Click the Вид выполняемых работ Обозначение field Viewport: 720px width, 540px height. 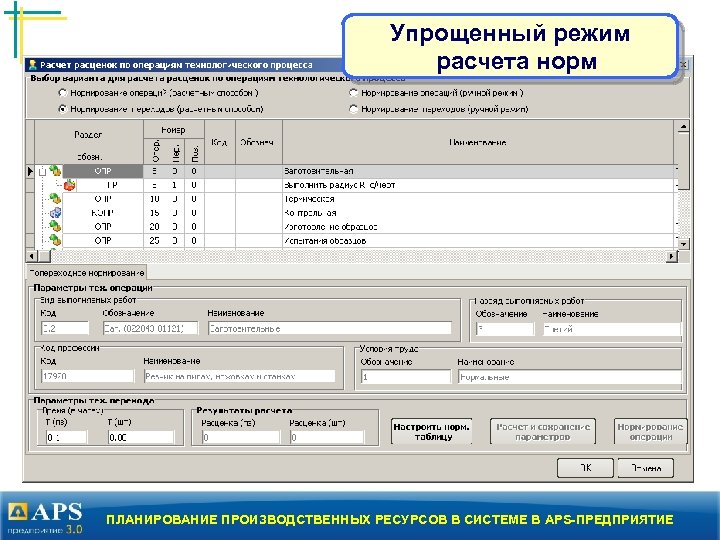click(150, 329)
